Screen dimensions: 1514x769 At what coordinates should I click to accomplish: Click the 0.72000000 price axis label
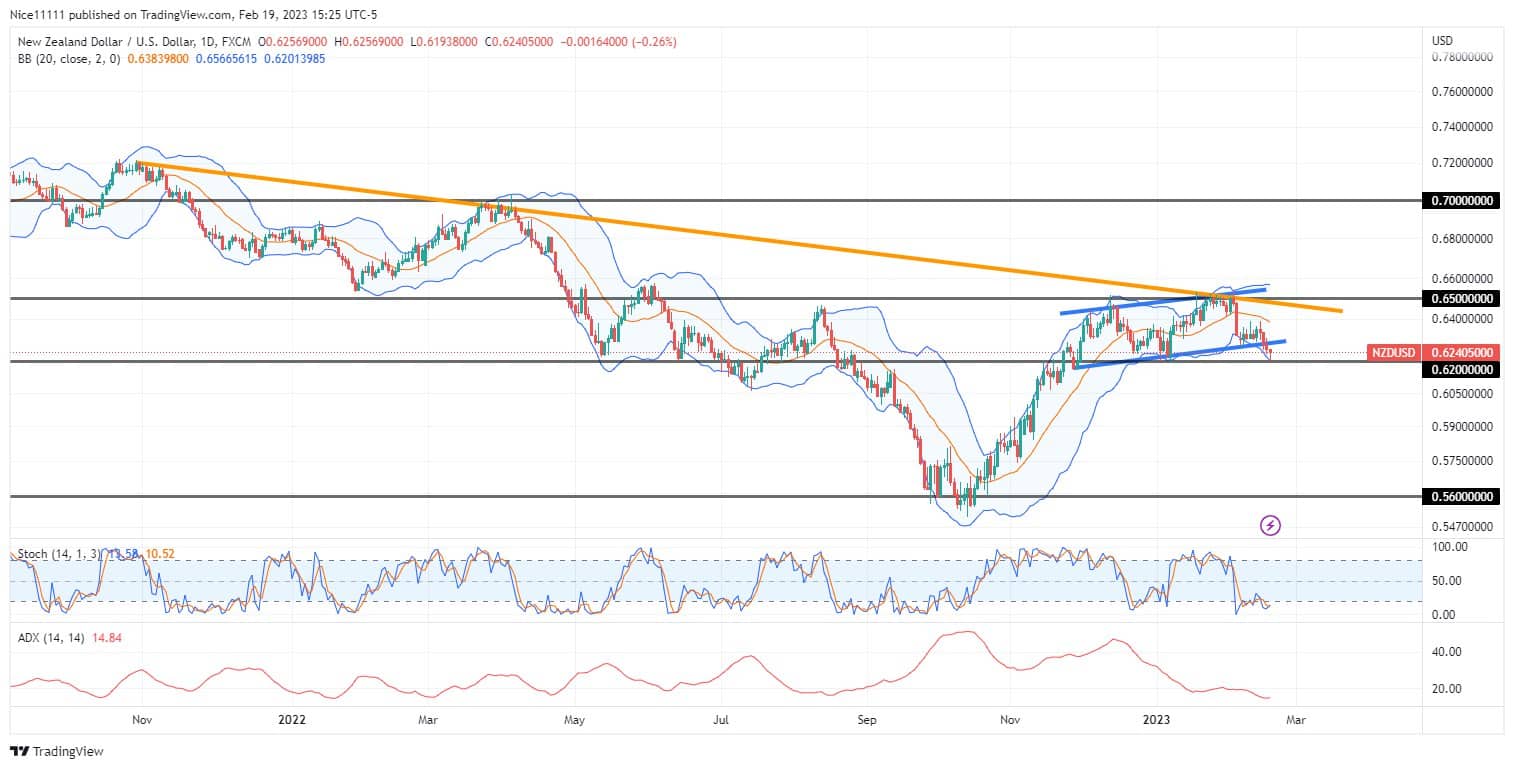pyautogui.click(x=1462, y=163)
